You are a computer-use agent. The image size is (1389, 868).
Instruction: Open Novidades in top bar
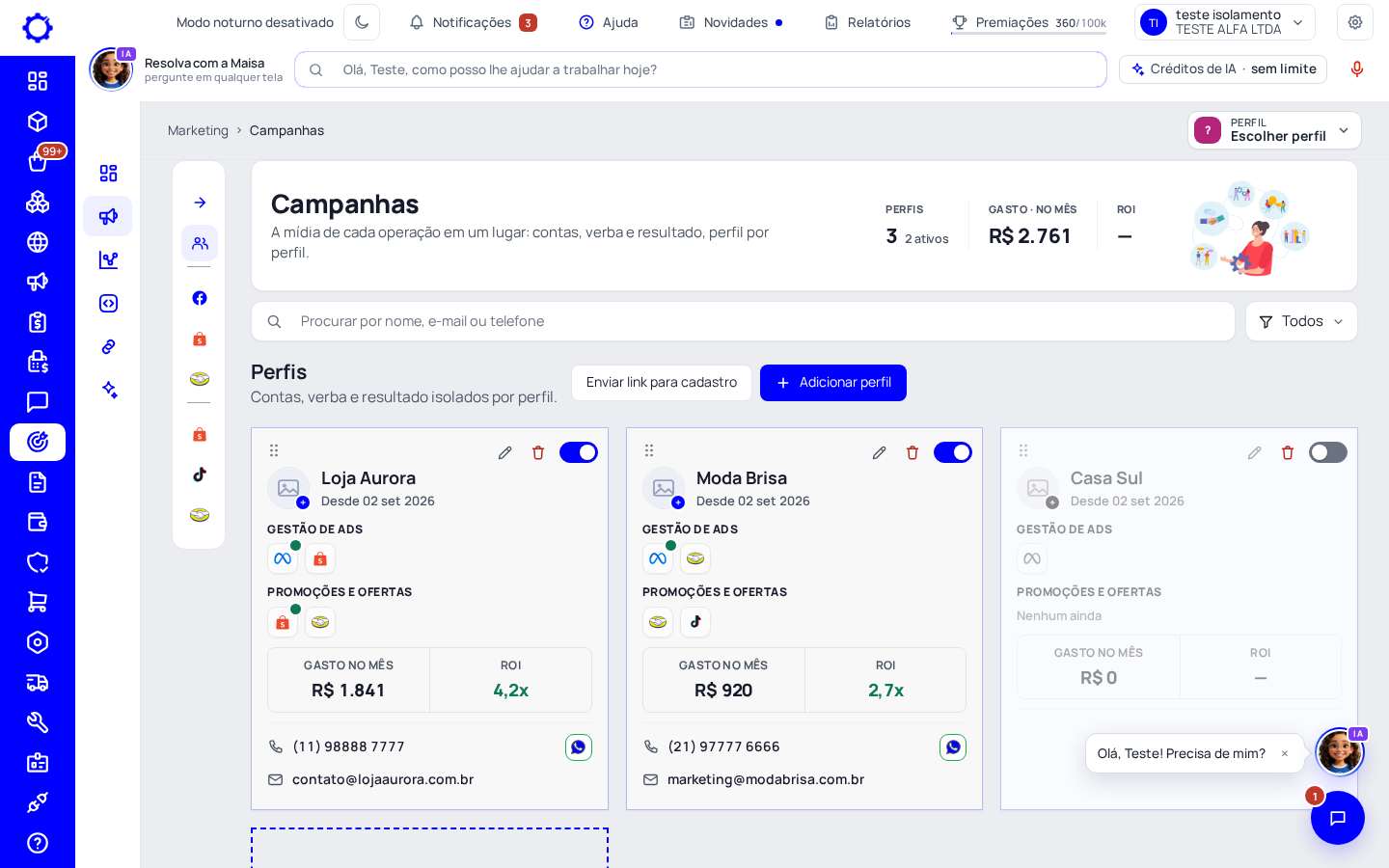730,22
